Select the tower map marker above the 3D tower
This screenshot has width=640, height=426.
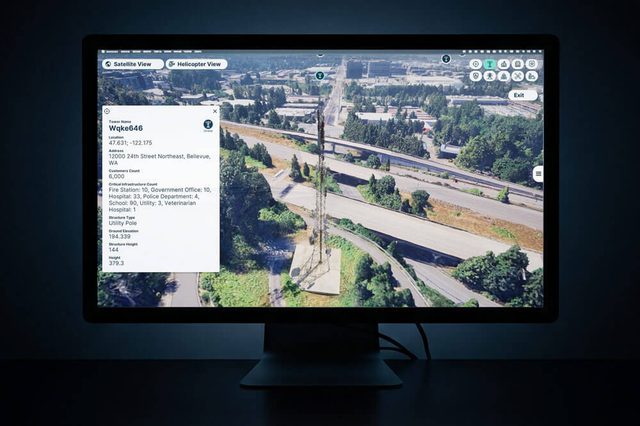point(320,75)
